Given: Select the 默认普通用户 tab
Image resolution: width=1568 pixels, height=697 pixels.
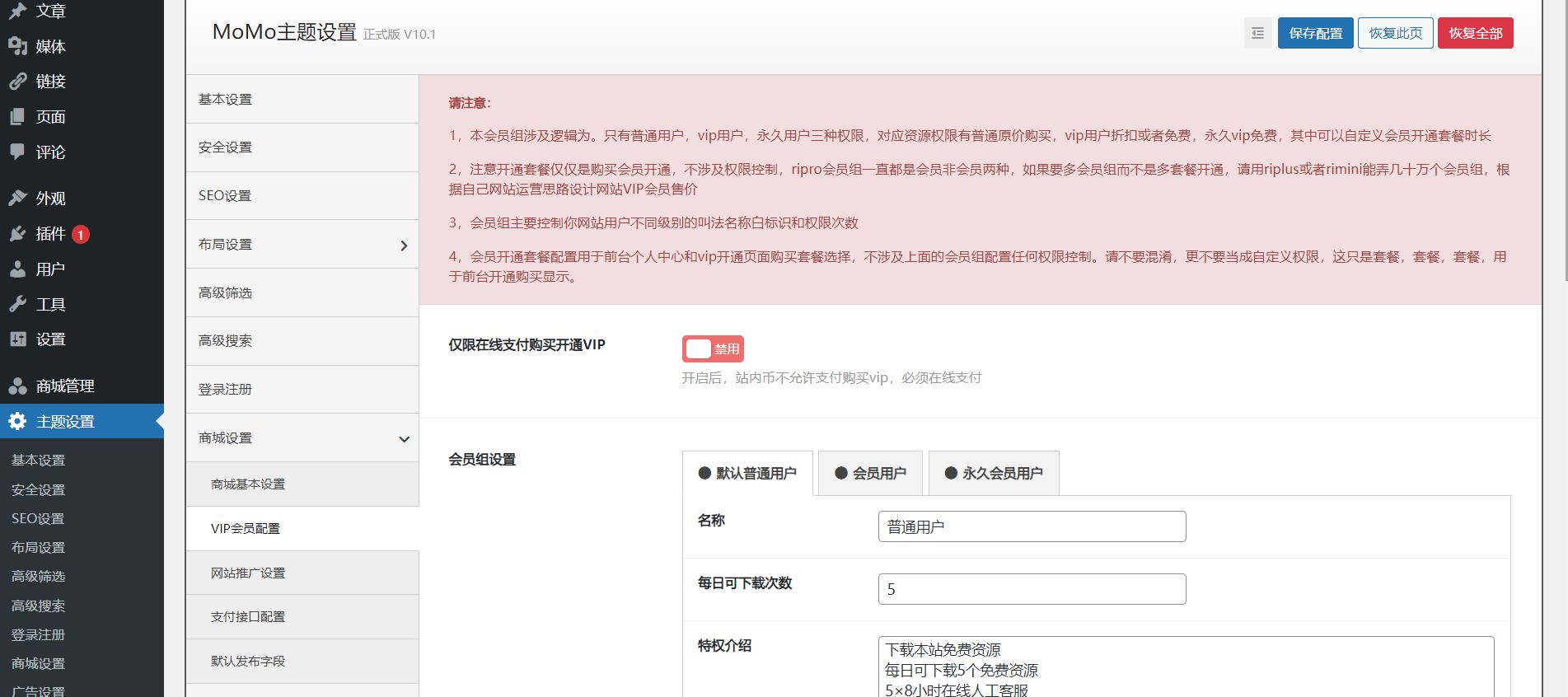Looking at the screenshot, I should tap(747, 474).
